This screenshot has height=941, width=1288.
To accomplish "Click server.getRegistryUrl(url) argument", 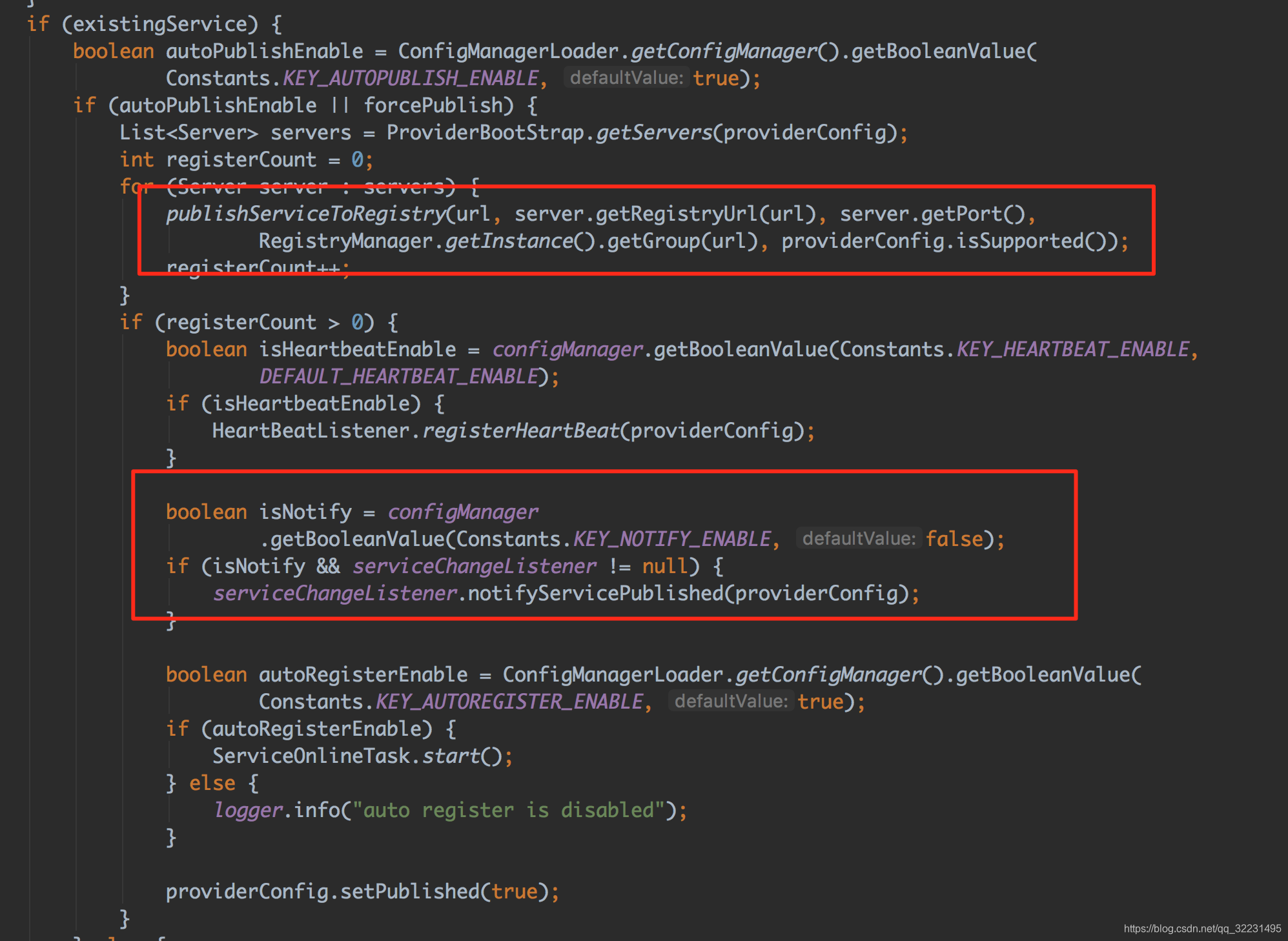I will click(665, 214).
